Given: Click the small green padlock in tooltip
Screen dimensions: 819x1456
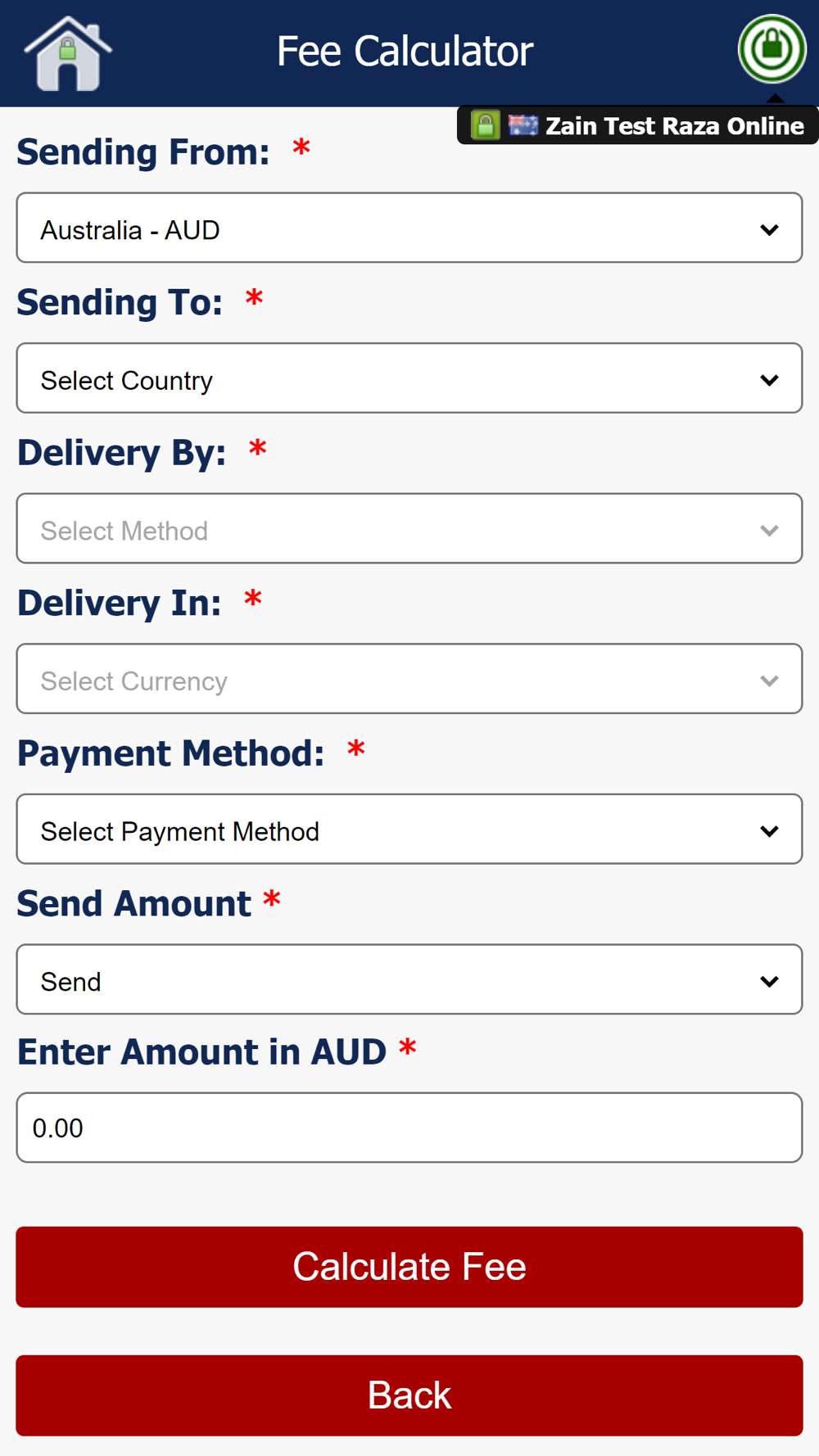Looking at the screenshot, I should coord(485,125).
